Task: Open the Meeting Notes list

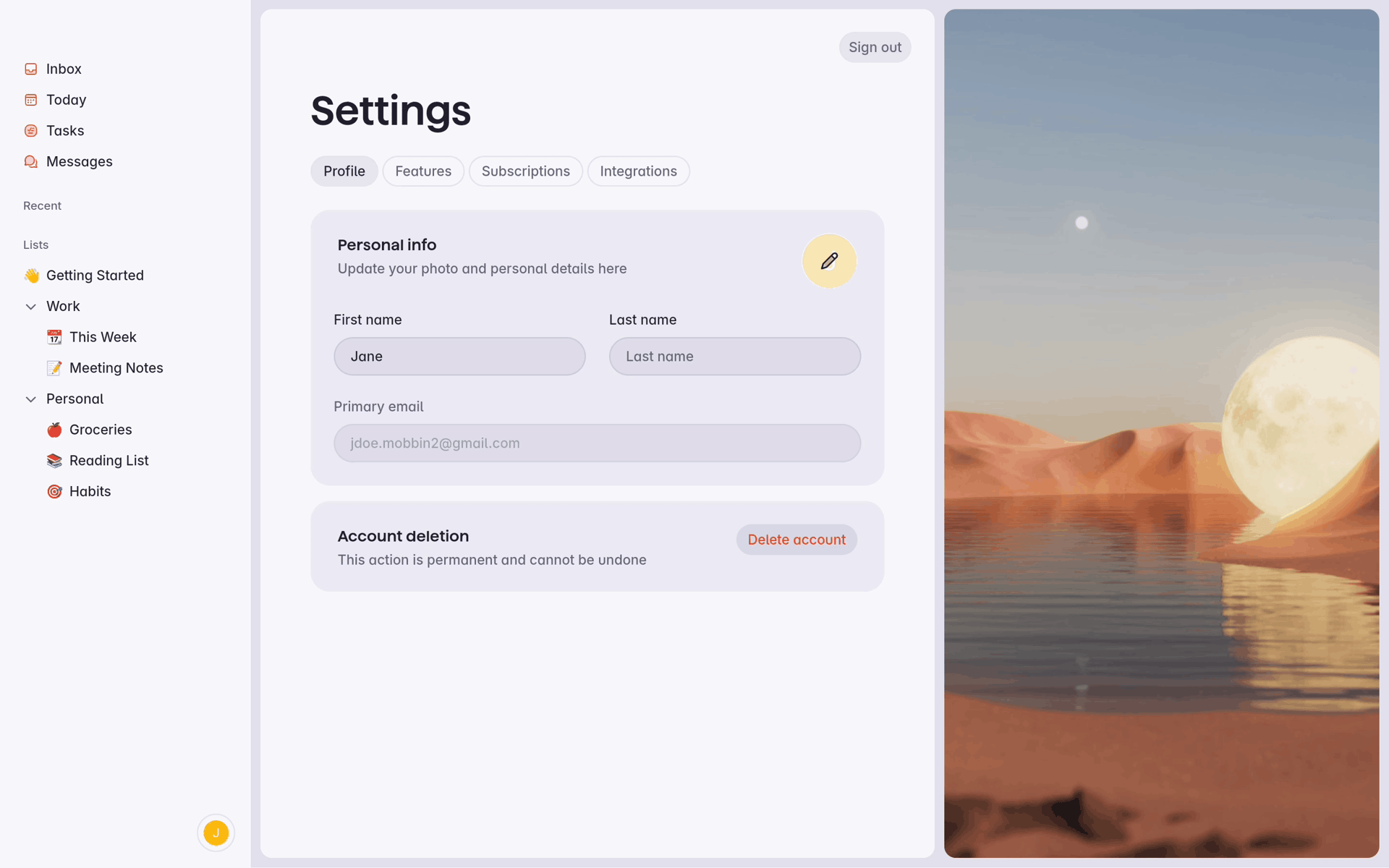Action: click(116, 368)
